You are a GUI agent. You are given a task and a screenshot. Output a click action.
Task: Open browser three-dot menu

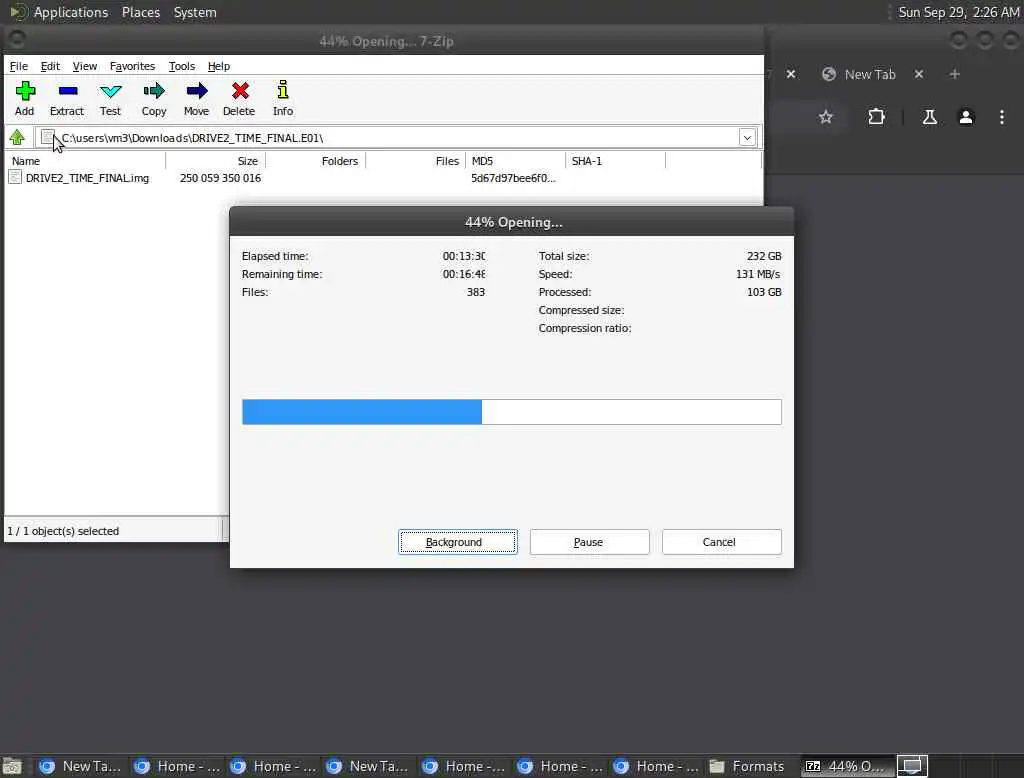1002,117
